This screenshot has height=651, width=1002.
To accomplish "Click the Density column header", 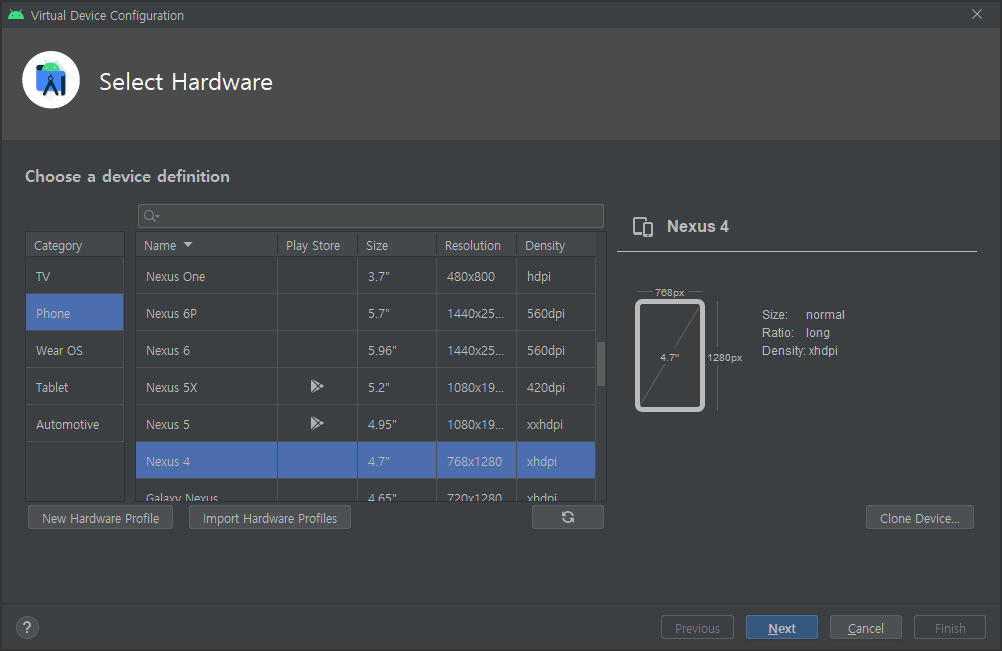I will pyautogui.click(x=556, y=245).
